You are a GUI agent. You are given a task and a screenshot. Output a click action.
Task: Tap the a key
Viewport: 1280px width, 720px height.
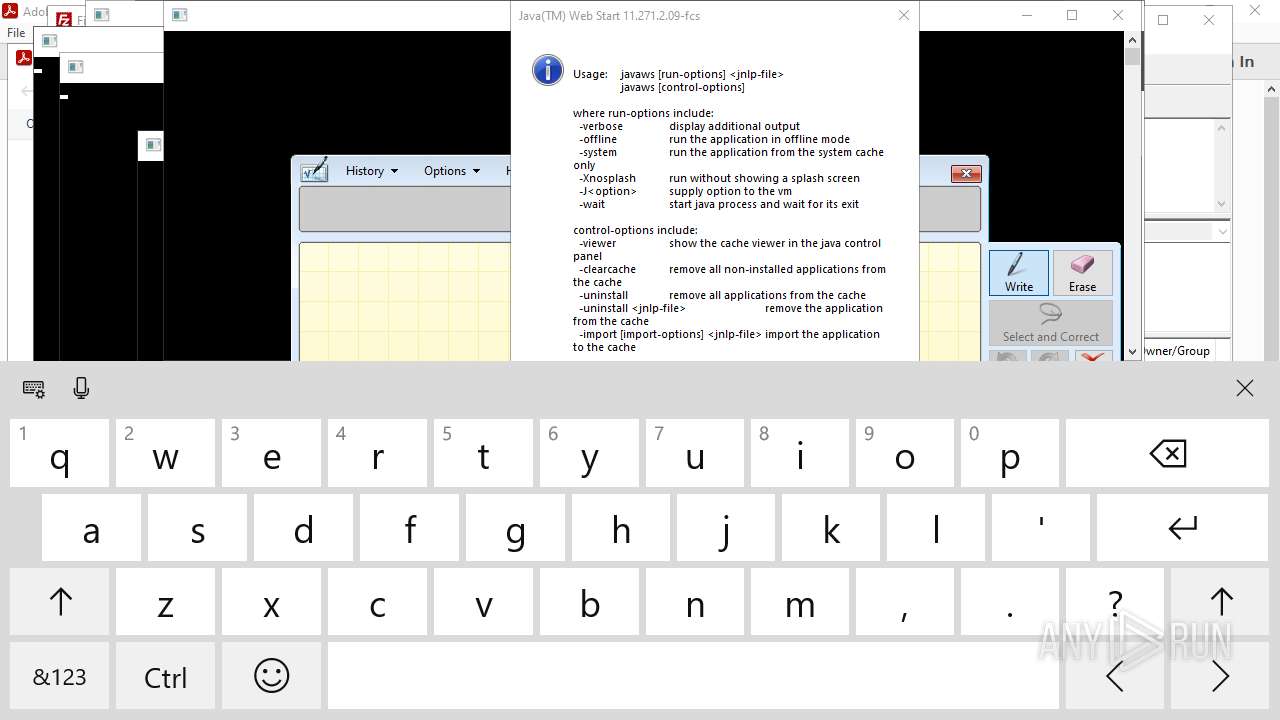pos(91,528)
